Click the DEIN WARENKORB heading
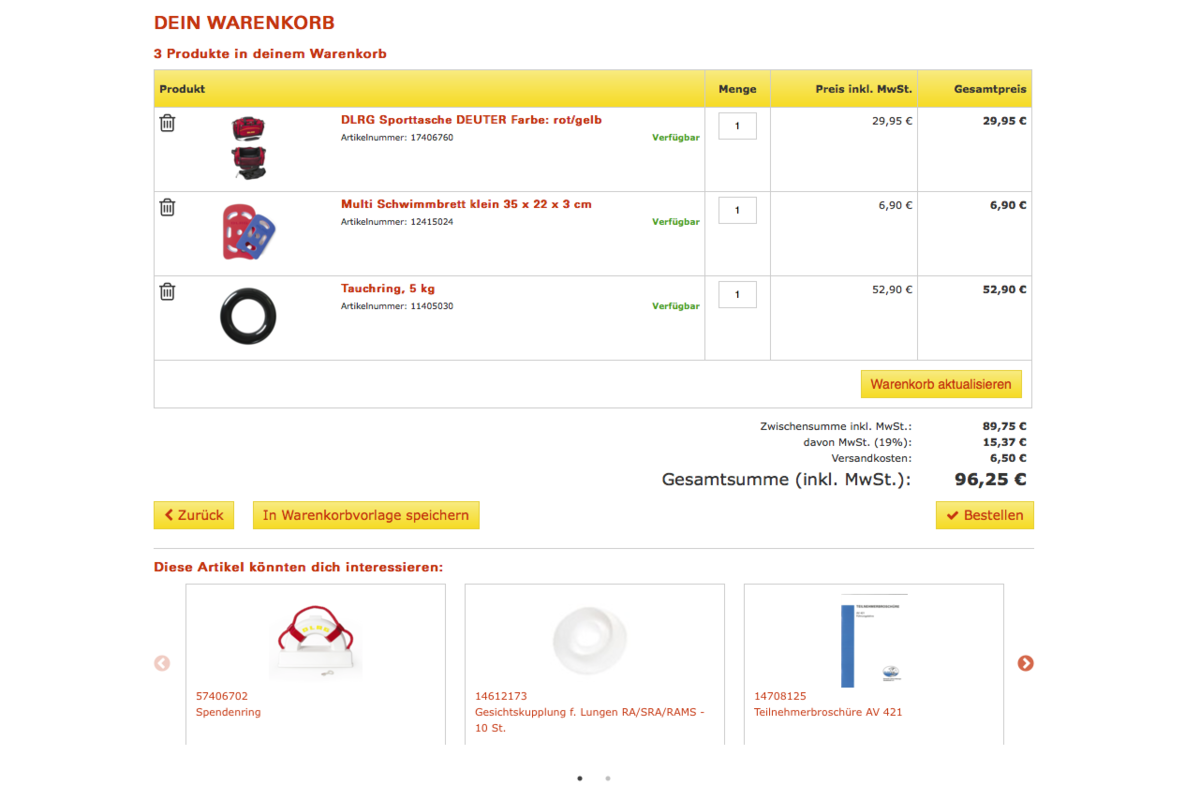Screen dimensions: 1200x800 click(244, 23)
